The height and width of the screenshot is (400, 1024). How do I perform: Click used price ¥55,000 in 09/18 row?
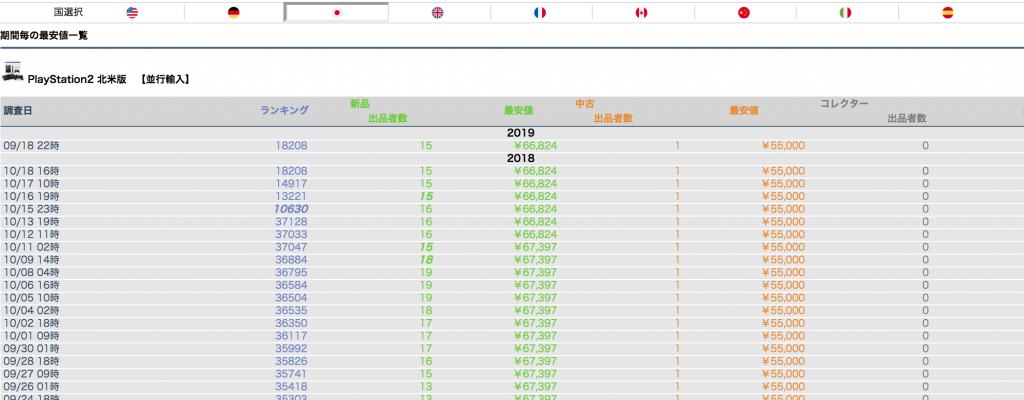[783, 146]
